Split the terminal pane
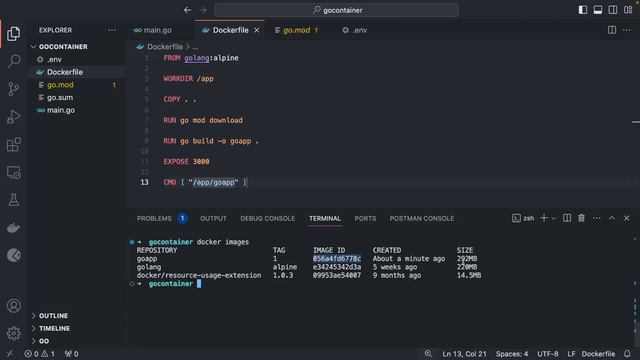Viewport: 640px width, 360px height. point(567,218)
